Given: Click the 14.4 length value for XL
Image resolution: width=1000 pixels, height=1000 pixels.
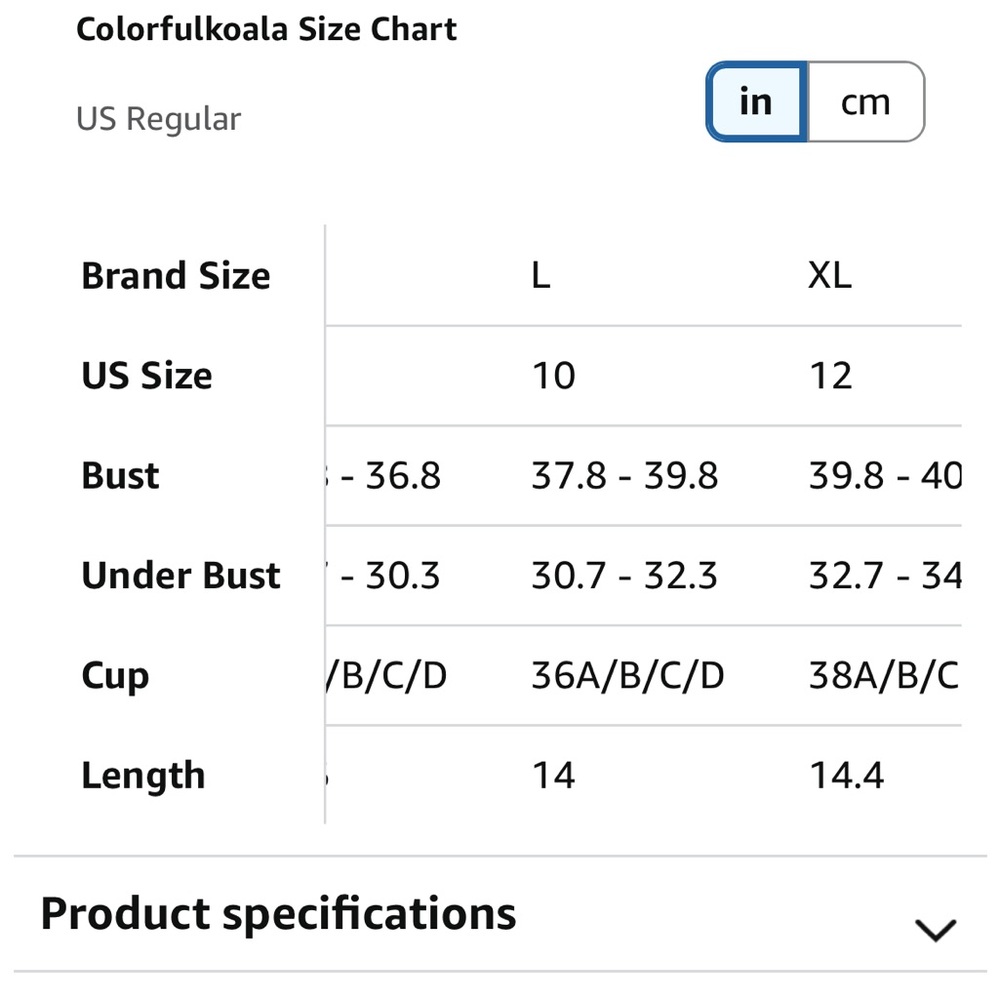Looking at the screenshot, I should [848, 775].
